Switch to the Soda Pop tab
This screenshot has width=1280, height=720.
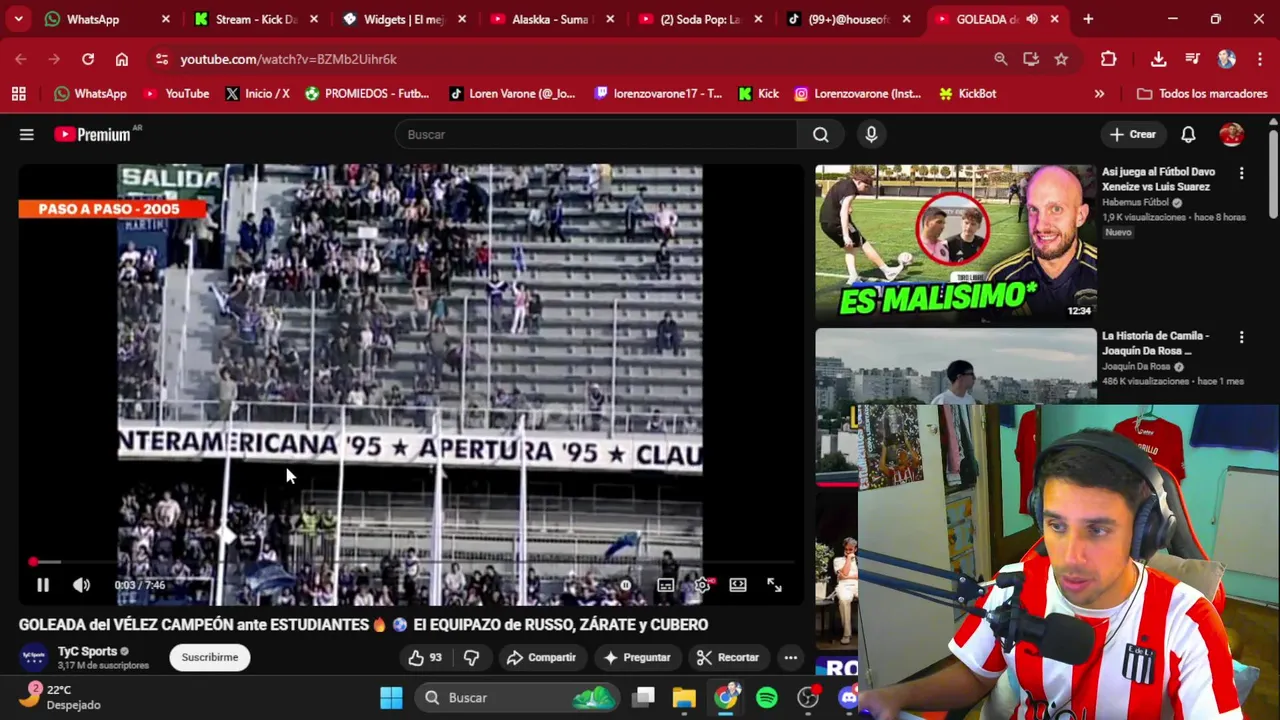point(699,19)
